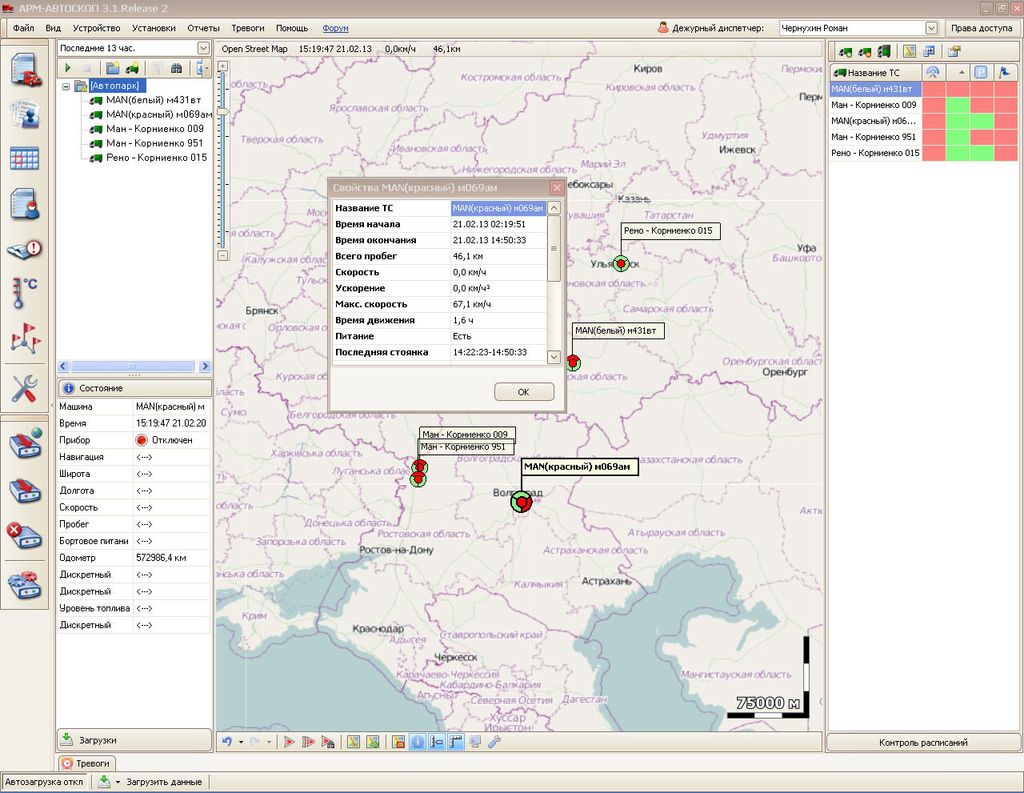Viewport: 1024px width, 793px height.
Task: Collapse the Автопарк tree node
Action: pos(66,86)
